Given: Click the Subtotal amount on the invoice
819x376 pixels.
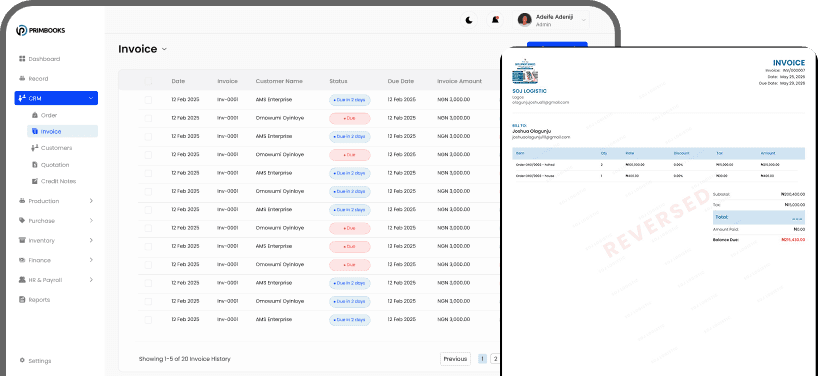Looking at the screenshot, I should [793, 194].
